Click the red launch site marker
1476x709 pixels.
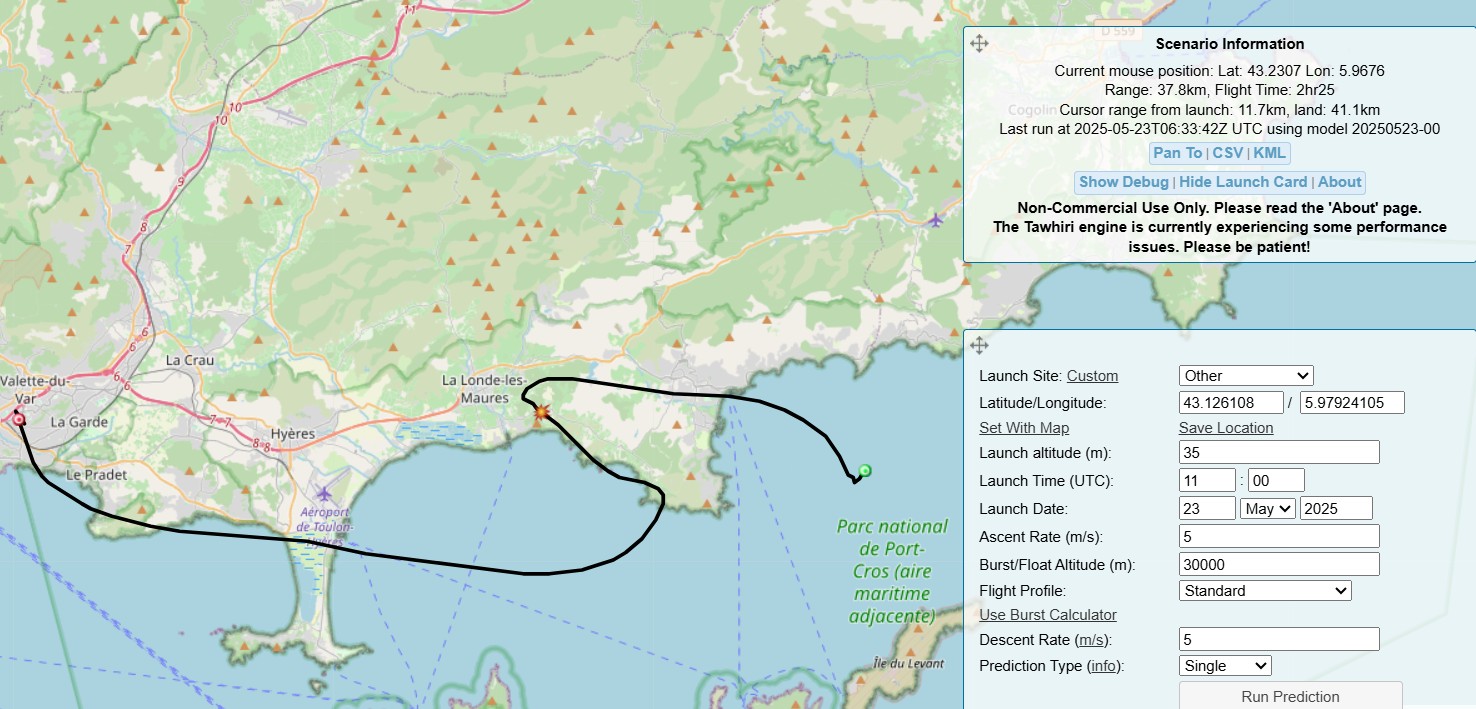point(19,420)
